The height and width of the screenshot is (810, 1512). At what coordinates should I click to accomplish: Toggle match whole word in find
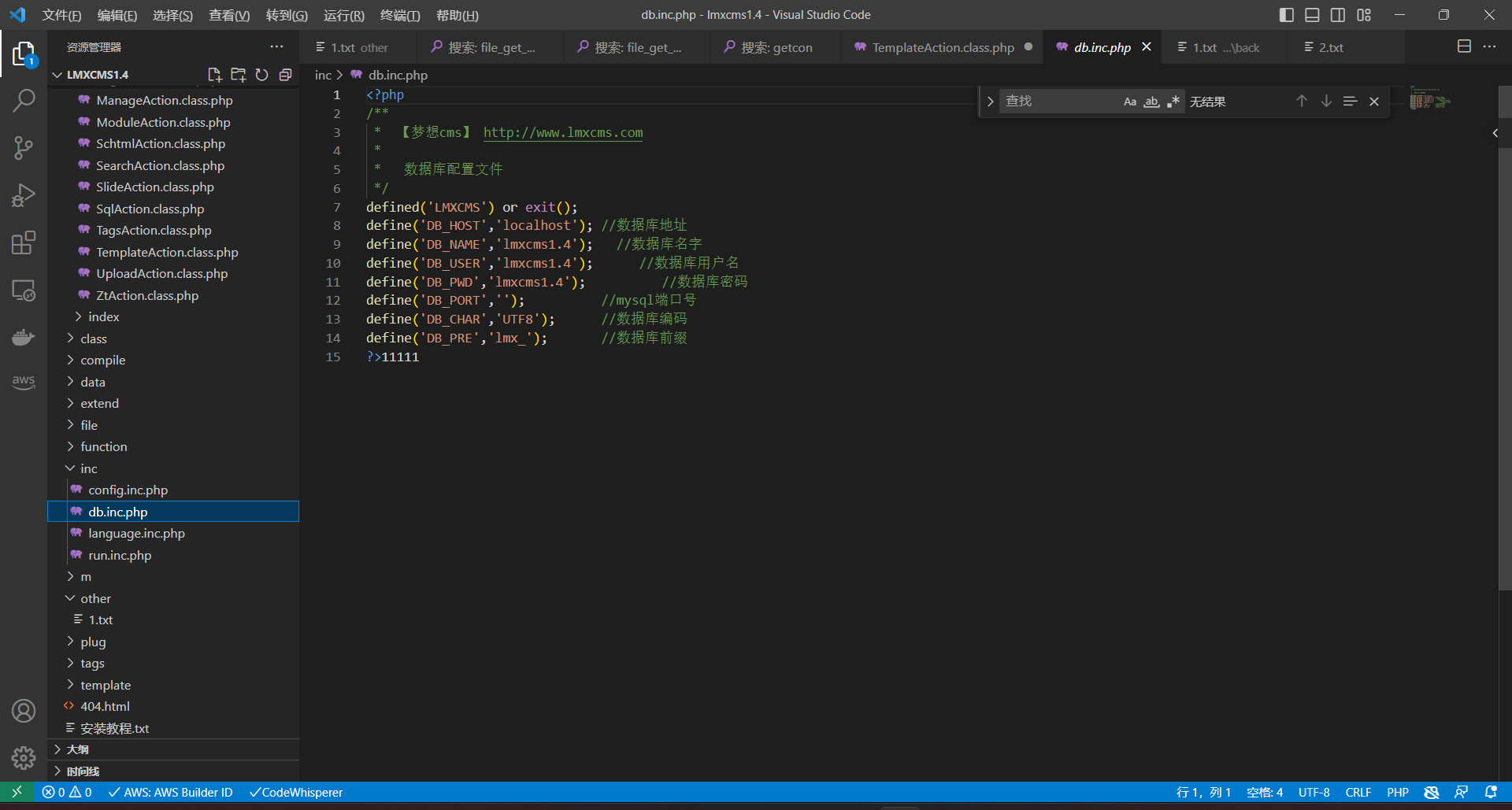click(x=1151, y=102)
